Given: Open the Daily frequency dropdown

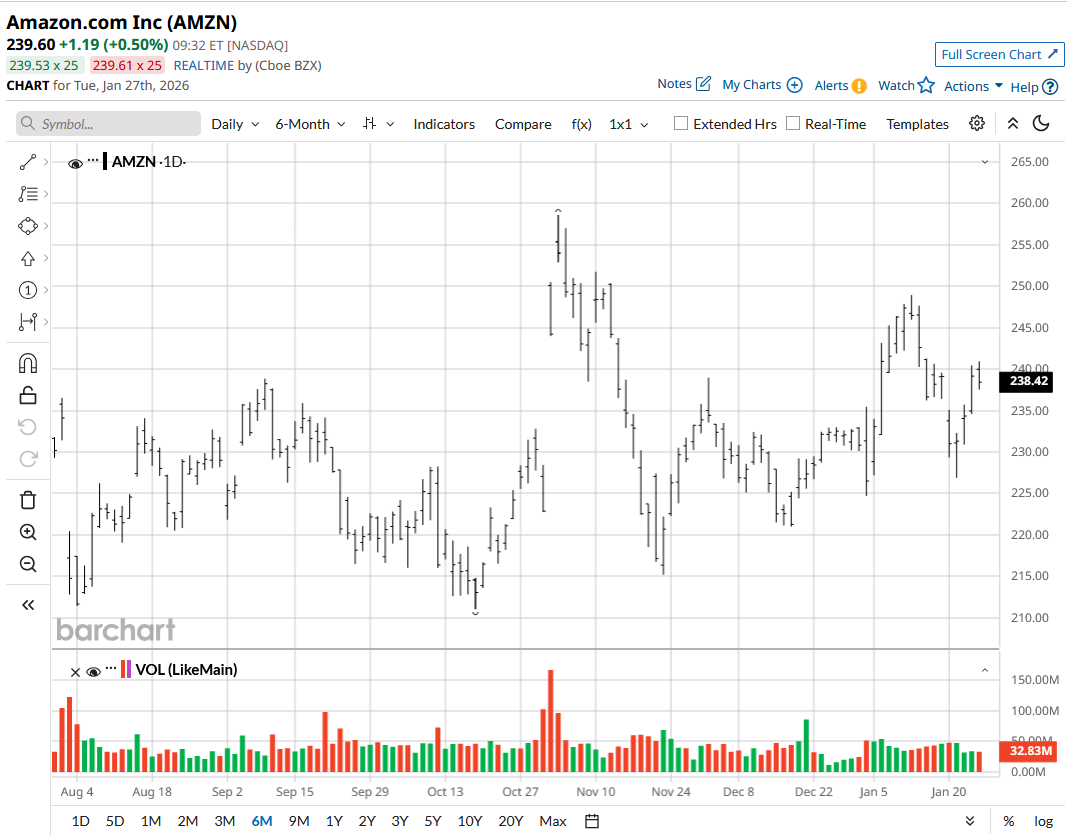Looking at the screenshot, I should pyautogui.click(x=235, y=124).
